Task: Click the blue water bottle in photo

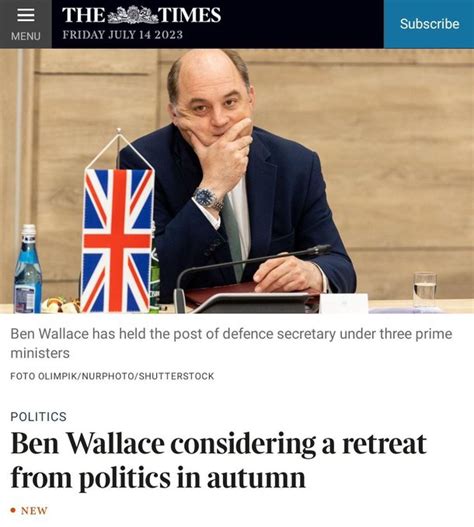Action: [x=28, y=269]
